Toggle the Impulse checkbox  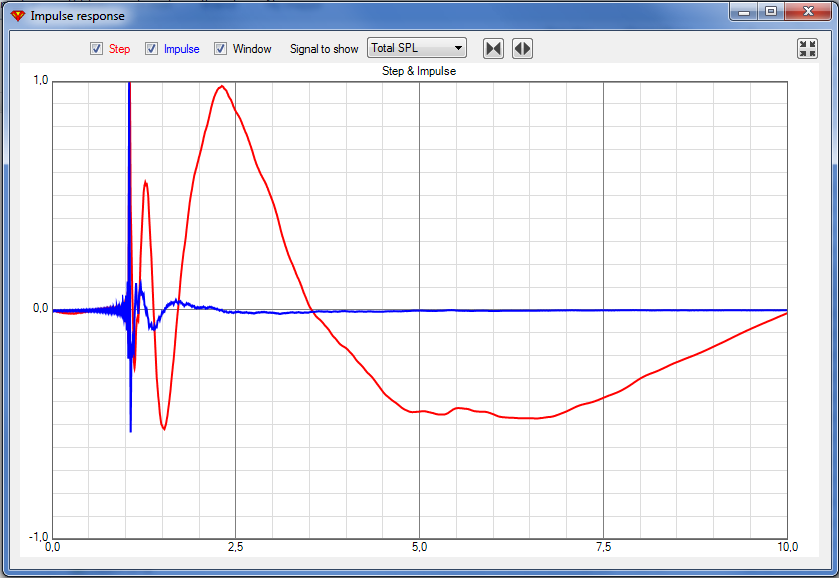pos(151,49)
